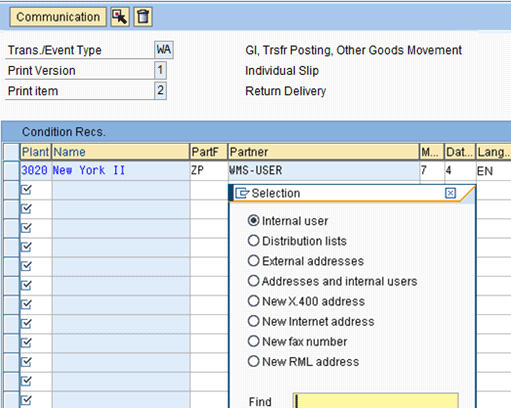Click the select-with-cursor toolbar icon
The height and width of the screenshot is (410, 511).
pyautogui.click(x=120, y=17)
